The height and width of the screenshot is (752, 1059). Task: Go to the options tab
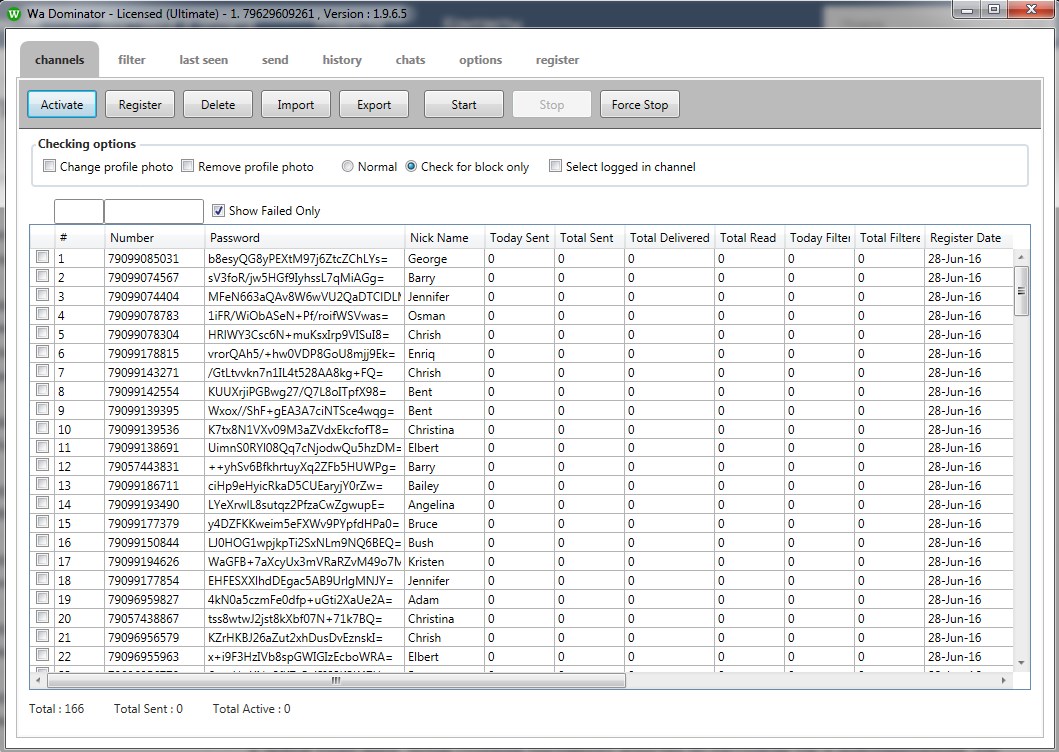click(480, 60)
